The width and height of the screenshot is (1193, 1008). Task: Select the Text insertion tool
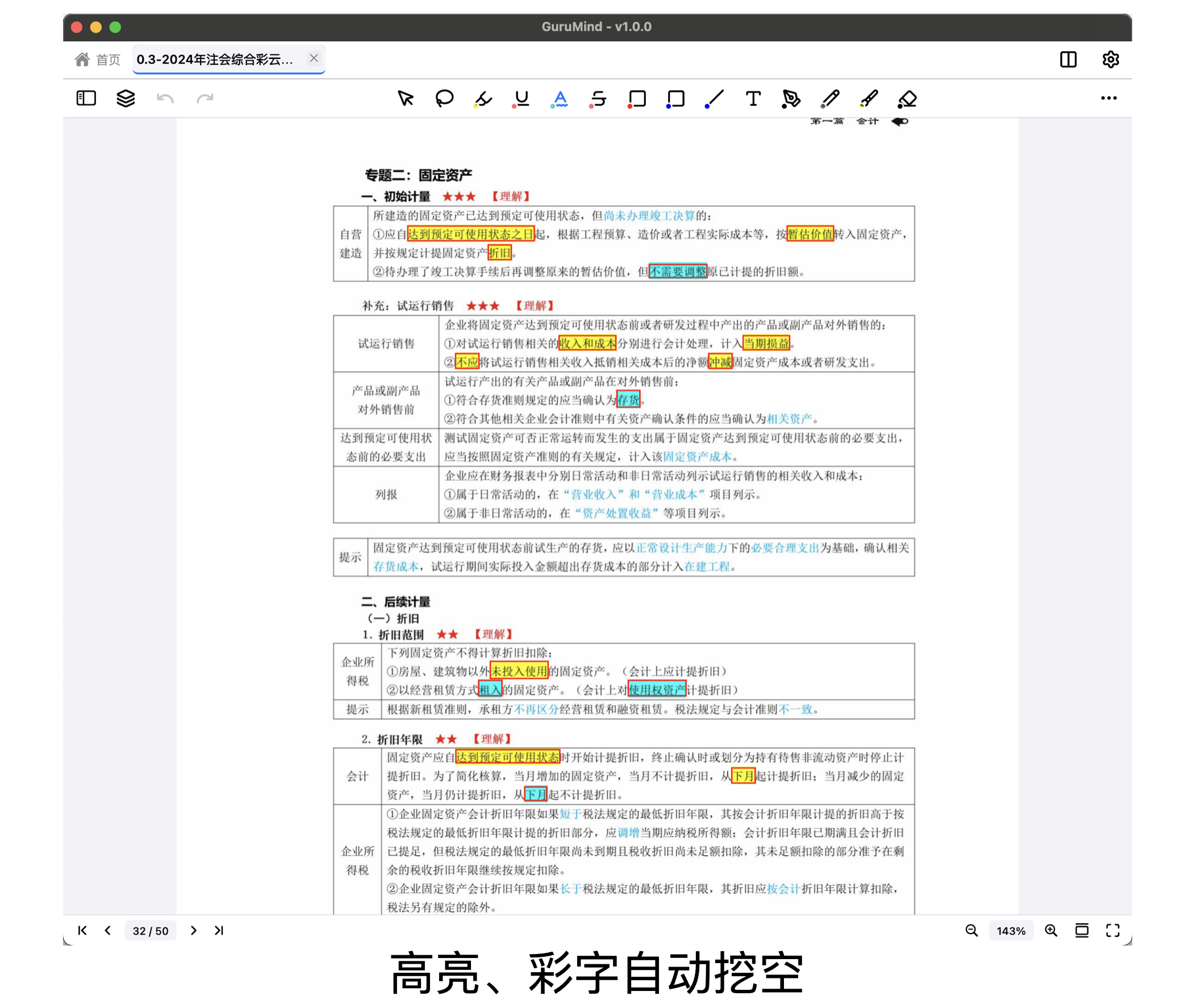752,98
